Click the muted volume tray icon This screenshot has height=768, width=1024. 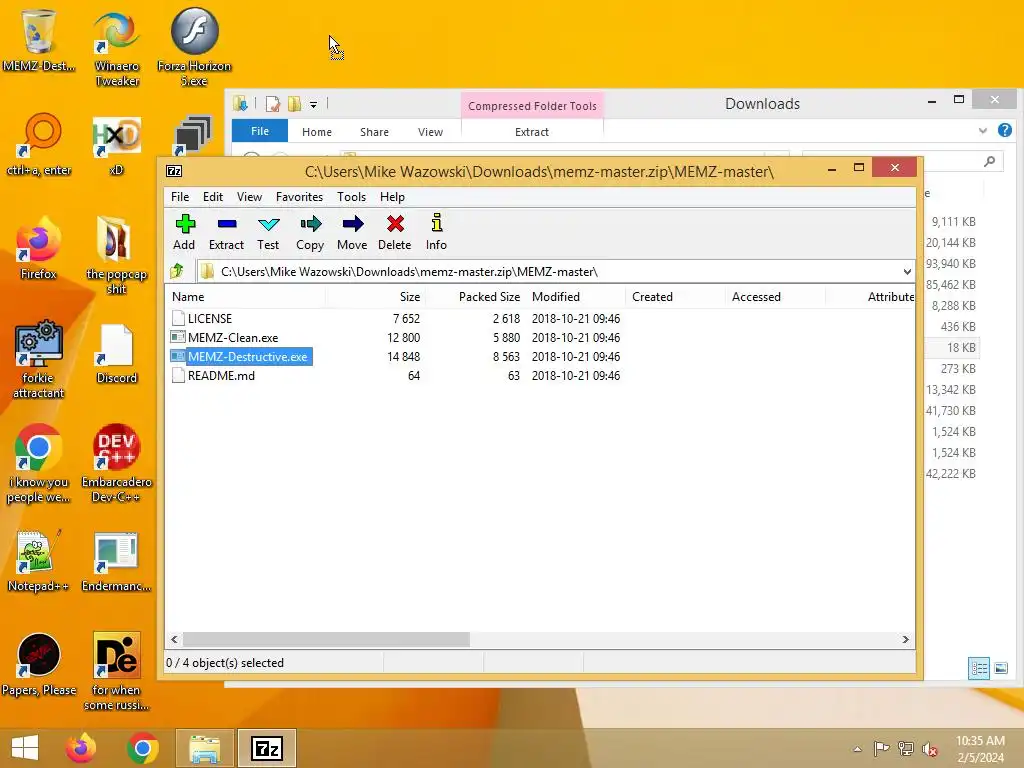930,748
